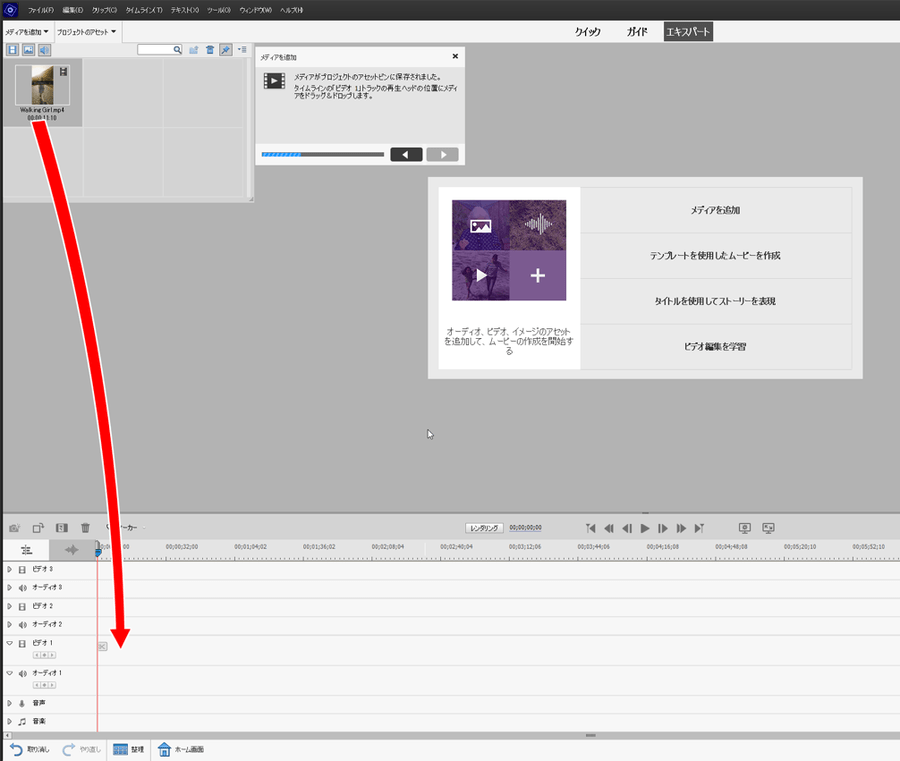This screenshot has height=761, width=900.
Task: Switch to エキスパート mode tab
Action: tap(688, 32)
